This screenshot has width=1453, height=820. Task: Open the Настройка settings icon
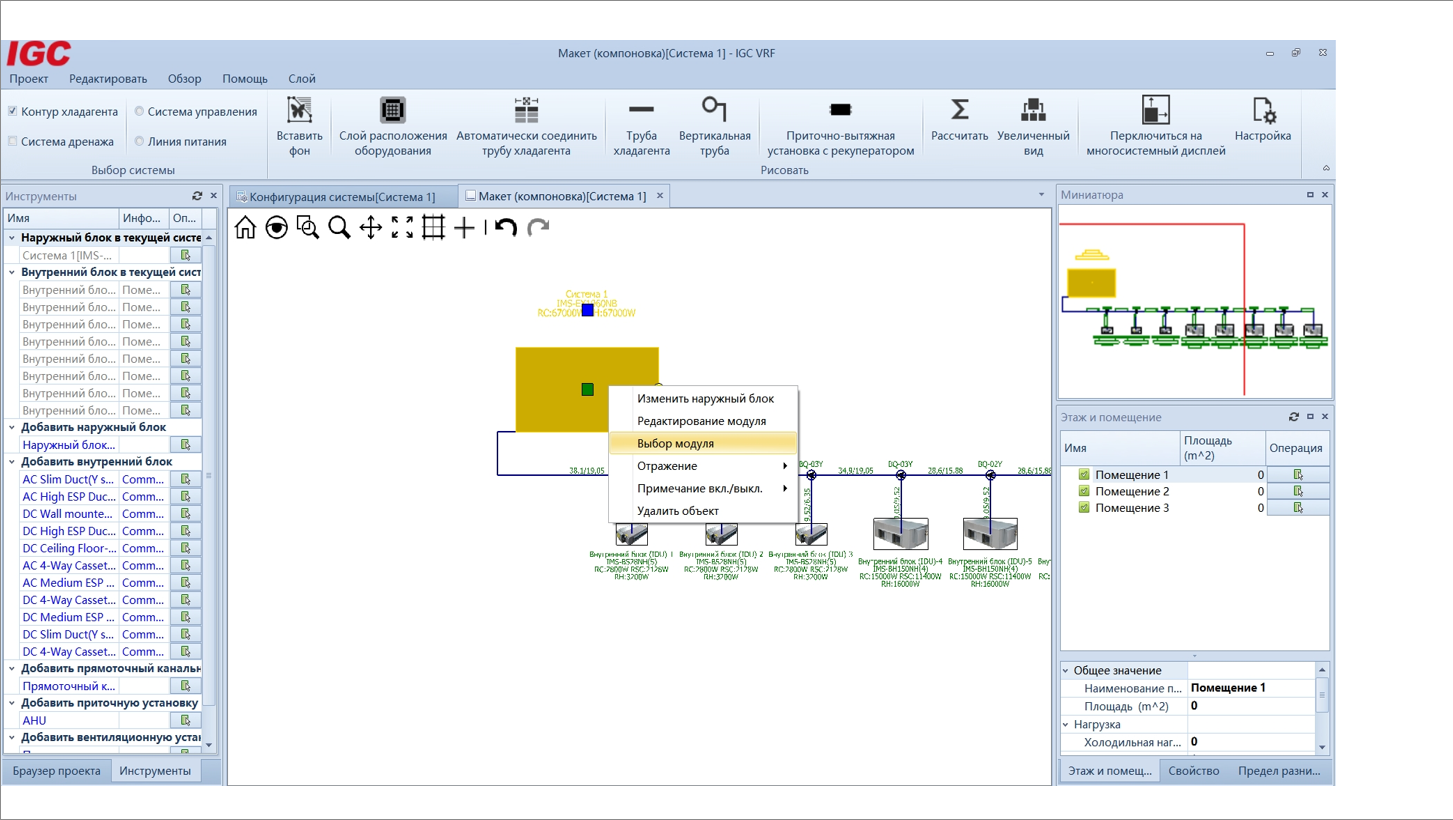click(x=1262, y=110)
